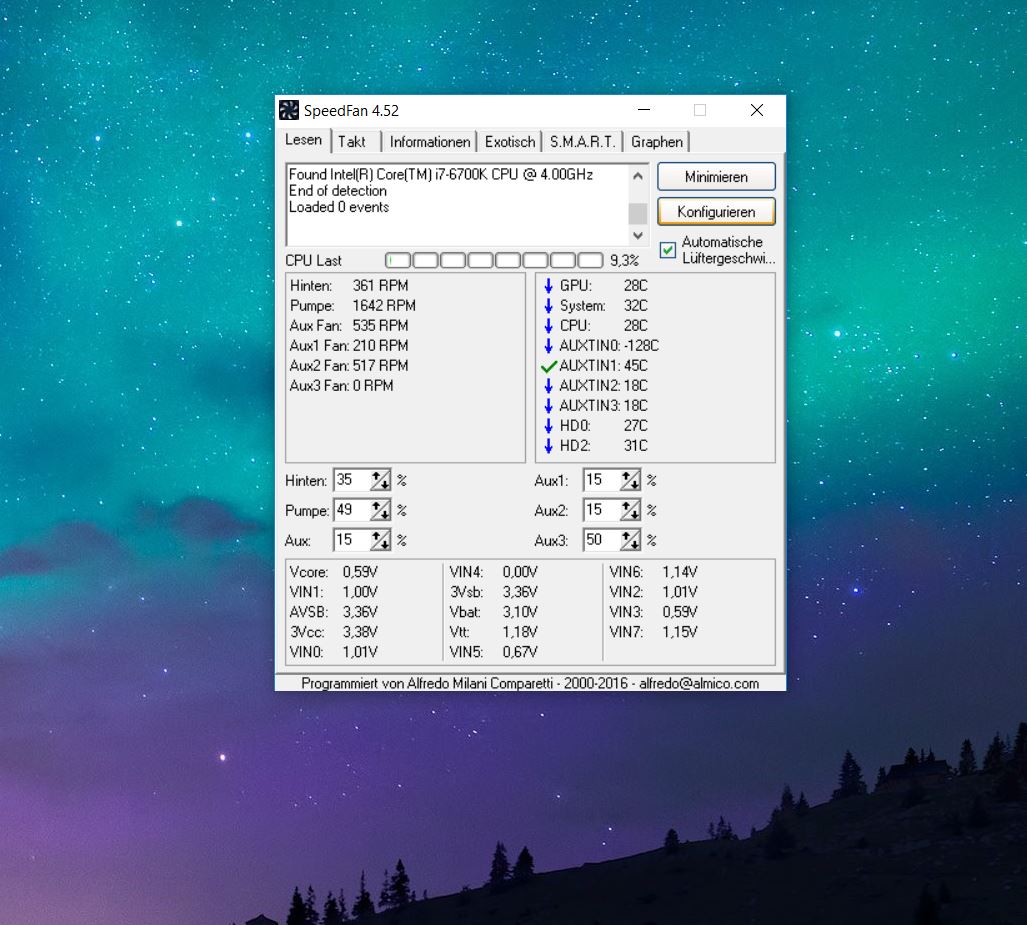Click the log scrollbar thumb
The width and height of the screenshot is (1027, 925).
637,214
